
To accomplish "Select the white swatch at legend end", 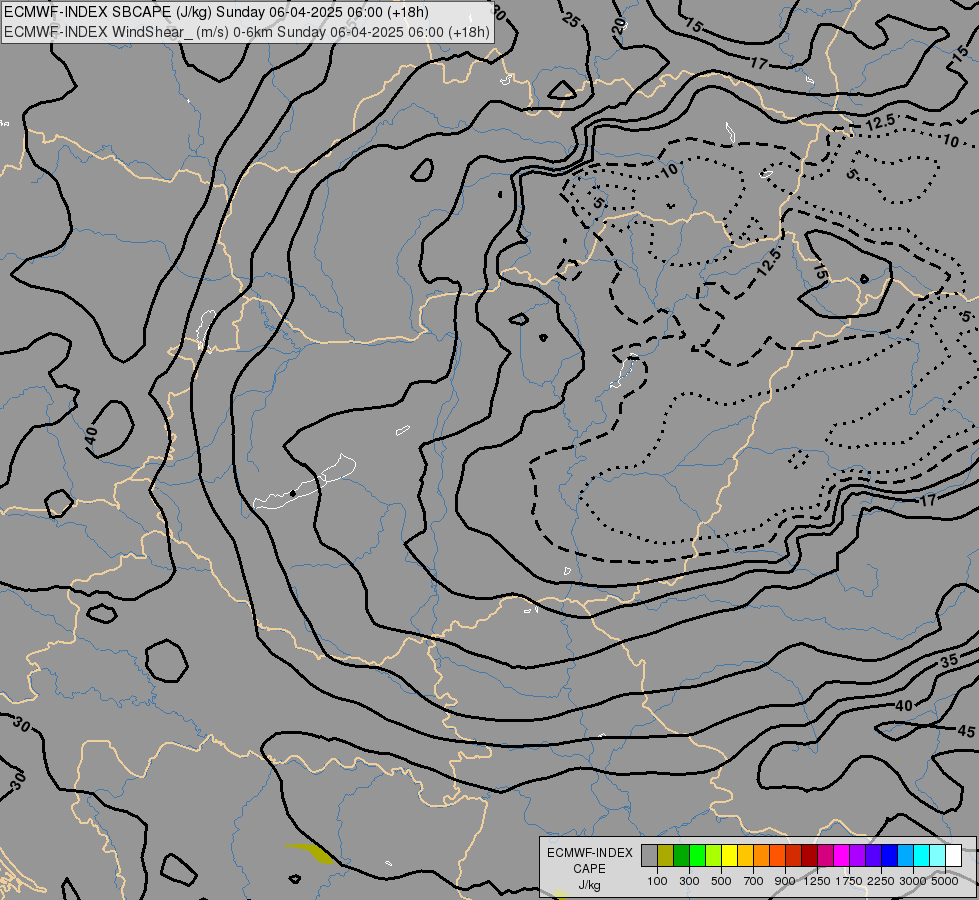I will coord(953,856).
